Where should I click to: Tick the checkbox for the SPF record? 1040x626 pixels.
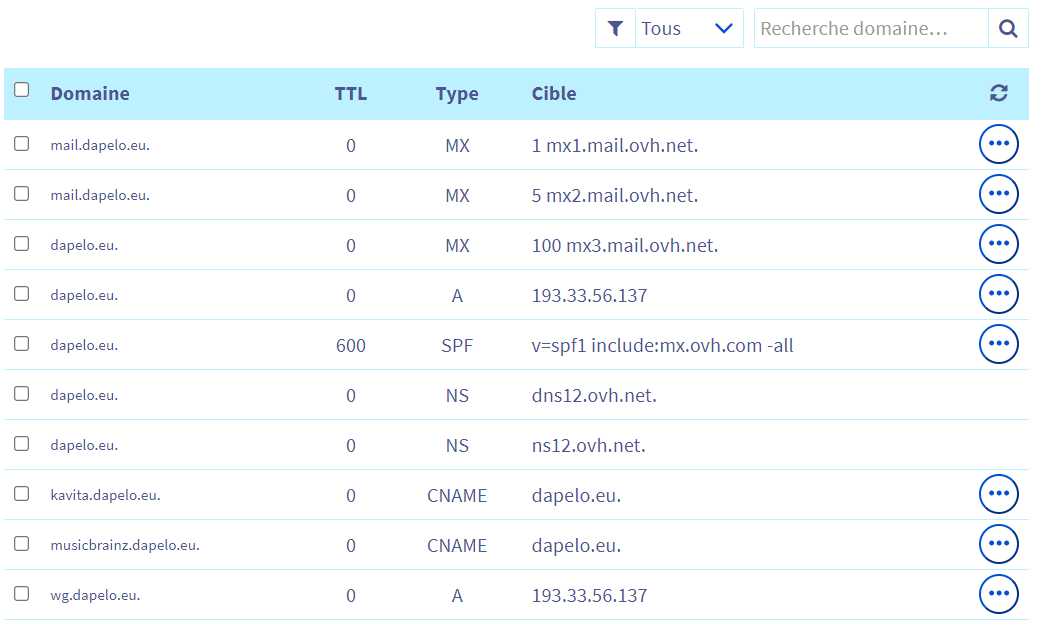pyautogui.click(x=22, y=344)
